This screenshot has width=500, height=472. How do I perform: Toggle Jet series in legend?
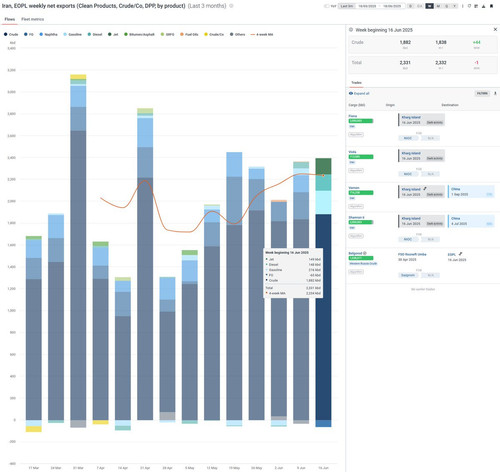pyautogui.click(x=113, y=34)
